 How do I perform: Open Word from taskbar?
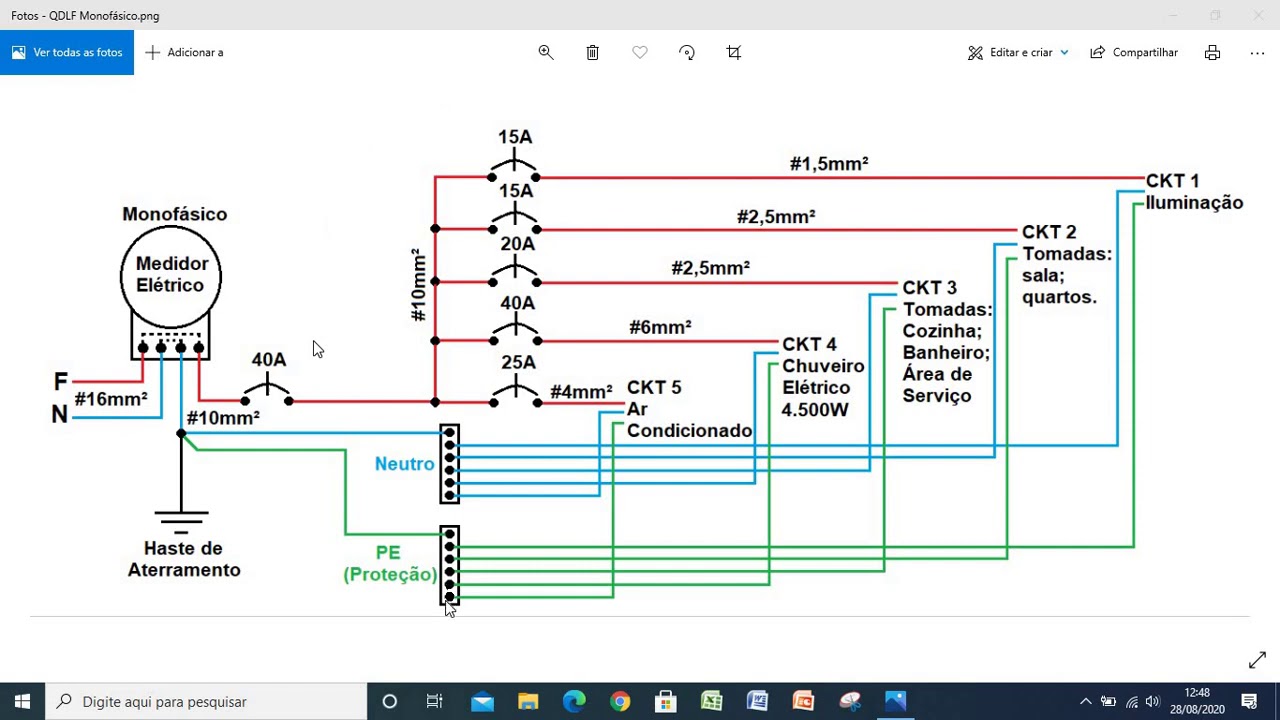point(757,701)
